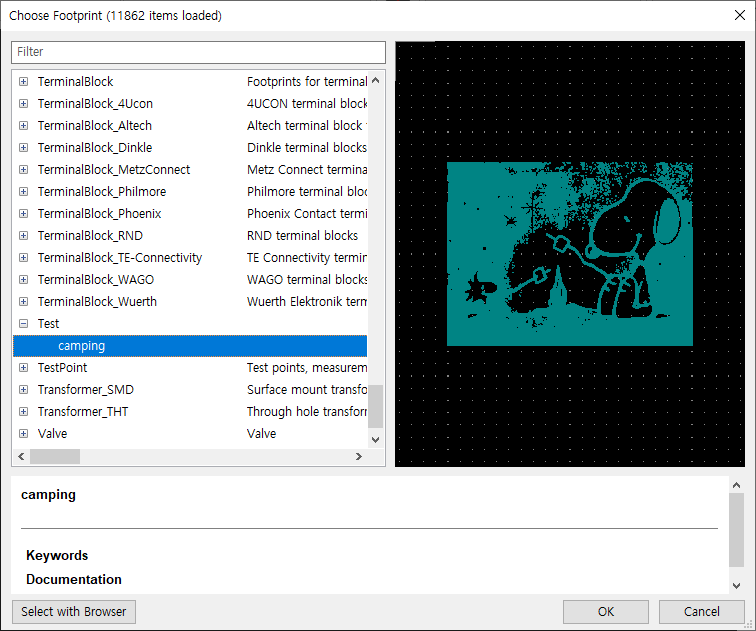Select the TerminalBlock_TE-Connectivity row
The image size is (756, 631).
[x=190, y=257]
